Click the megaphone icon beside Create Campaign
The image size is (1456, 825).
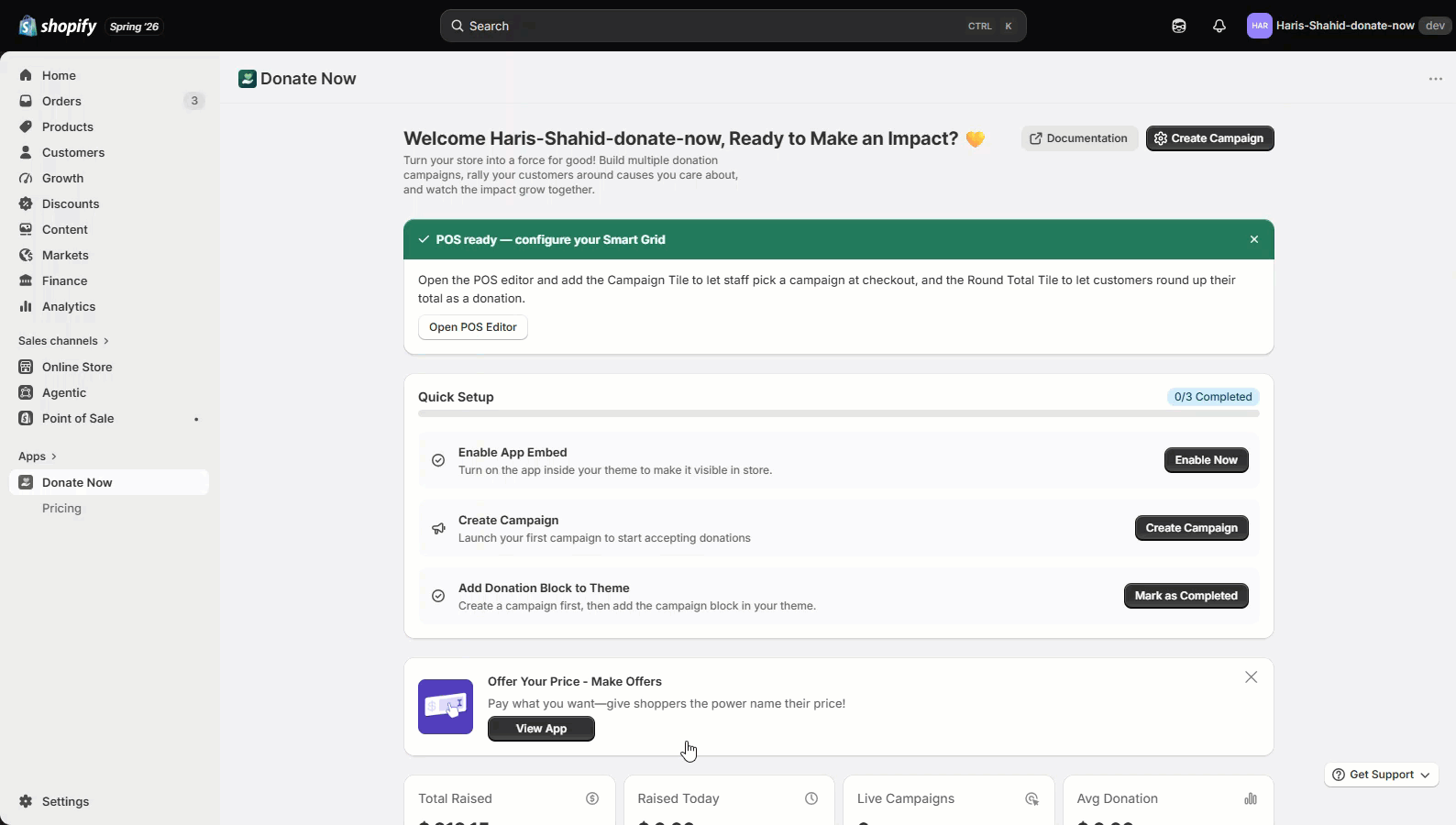tap(438, 528)
